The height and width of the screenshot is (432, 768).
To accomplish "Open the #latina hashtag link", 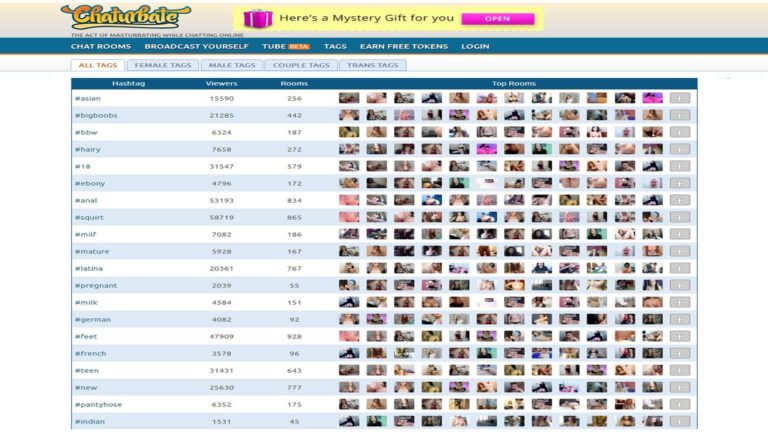I will tap(89, 269).
